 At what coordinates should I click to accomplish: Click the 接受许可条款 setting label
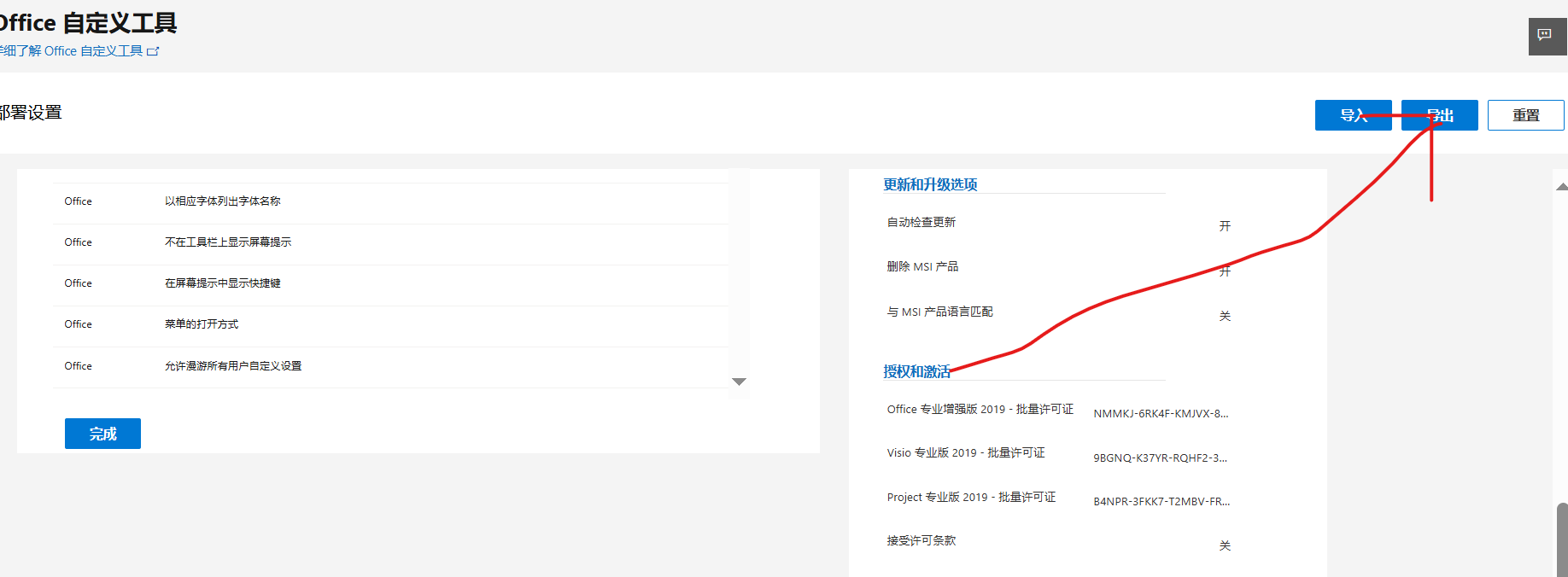(921, 540)
